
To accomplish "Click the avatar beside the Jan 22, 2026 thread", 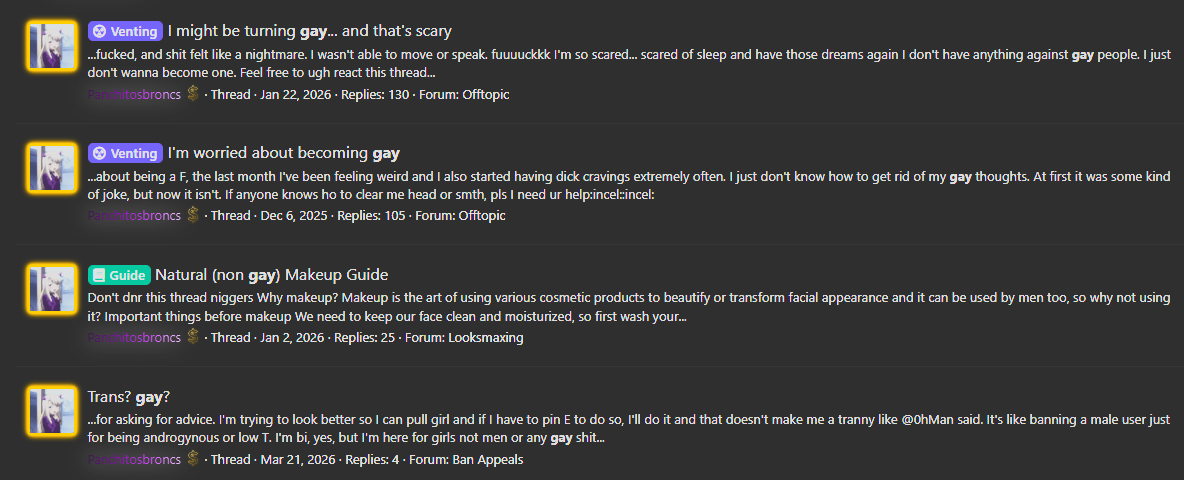I will (x=52, y=46).
